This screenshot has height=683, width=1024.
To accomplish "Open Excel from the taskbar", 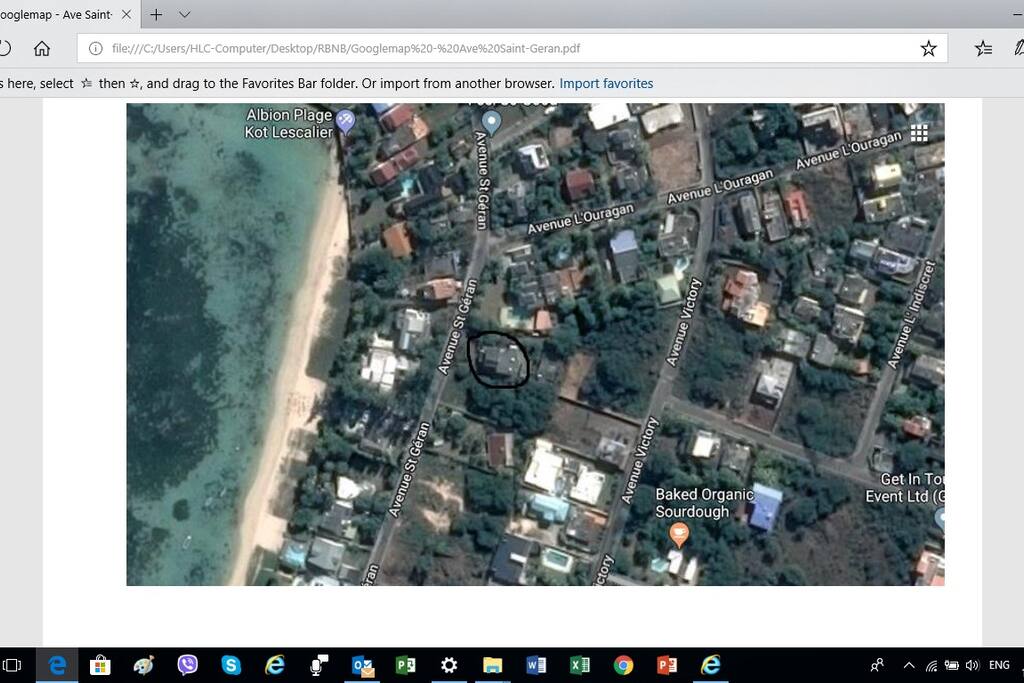I will point(580,665).
